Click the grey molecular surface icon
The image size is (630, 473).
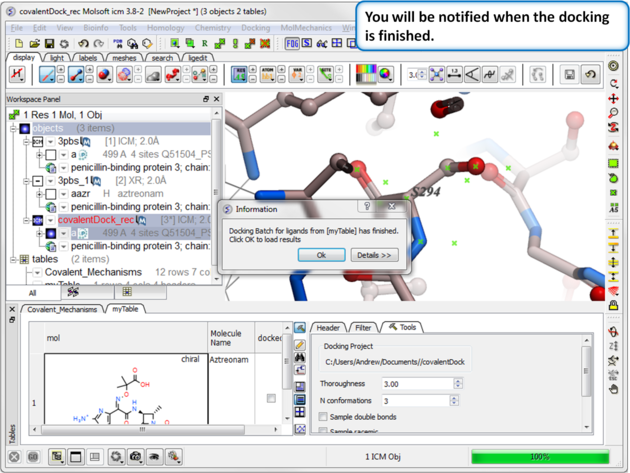[153, 75]
